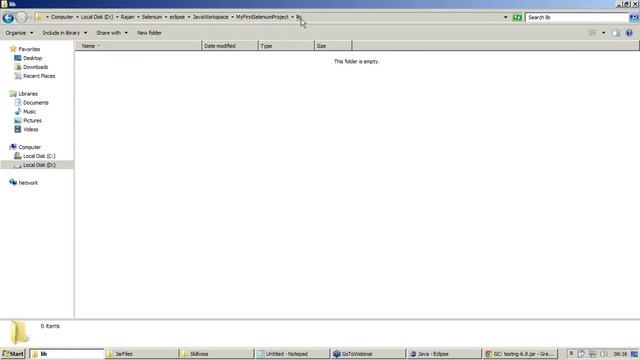Sort by Name column header

point(138,46)
